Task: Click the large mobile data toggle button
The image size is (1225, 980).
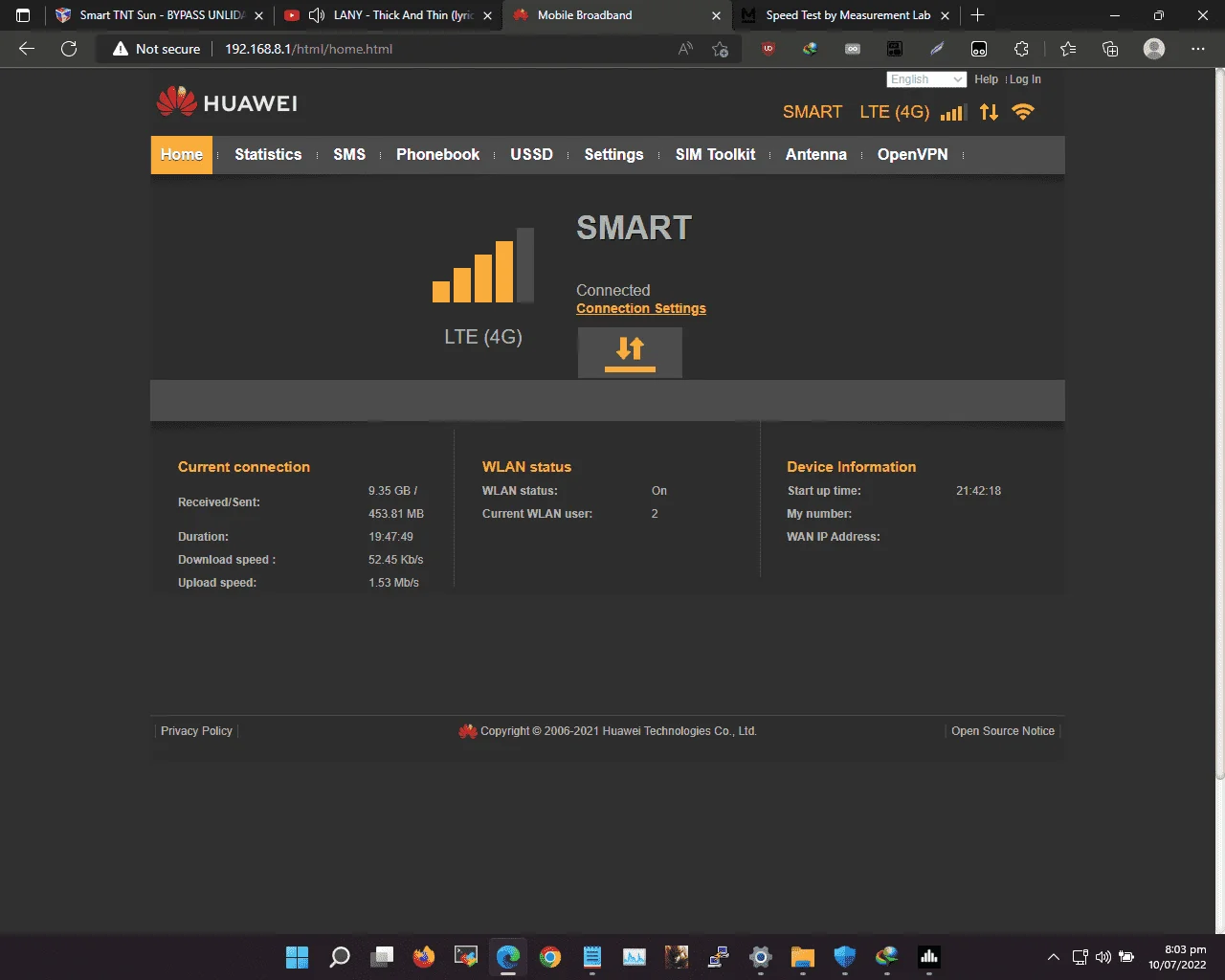Action: [630, 352]
